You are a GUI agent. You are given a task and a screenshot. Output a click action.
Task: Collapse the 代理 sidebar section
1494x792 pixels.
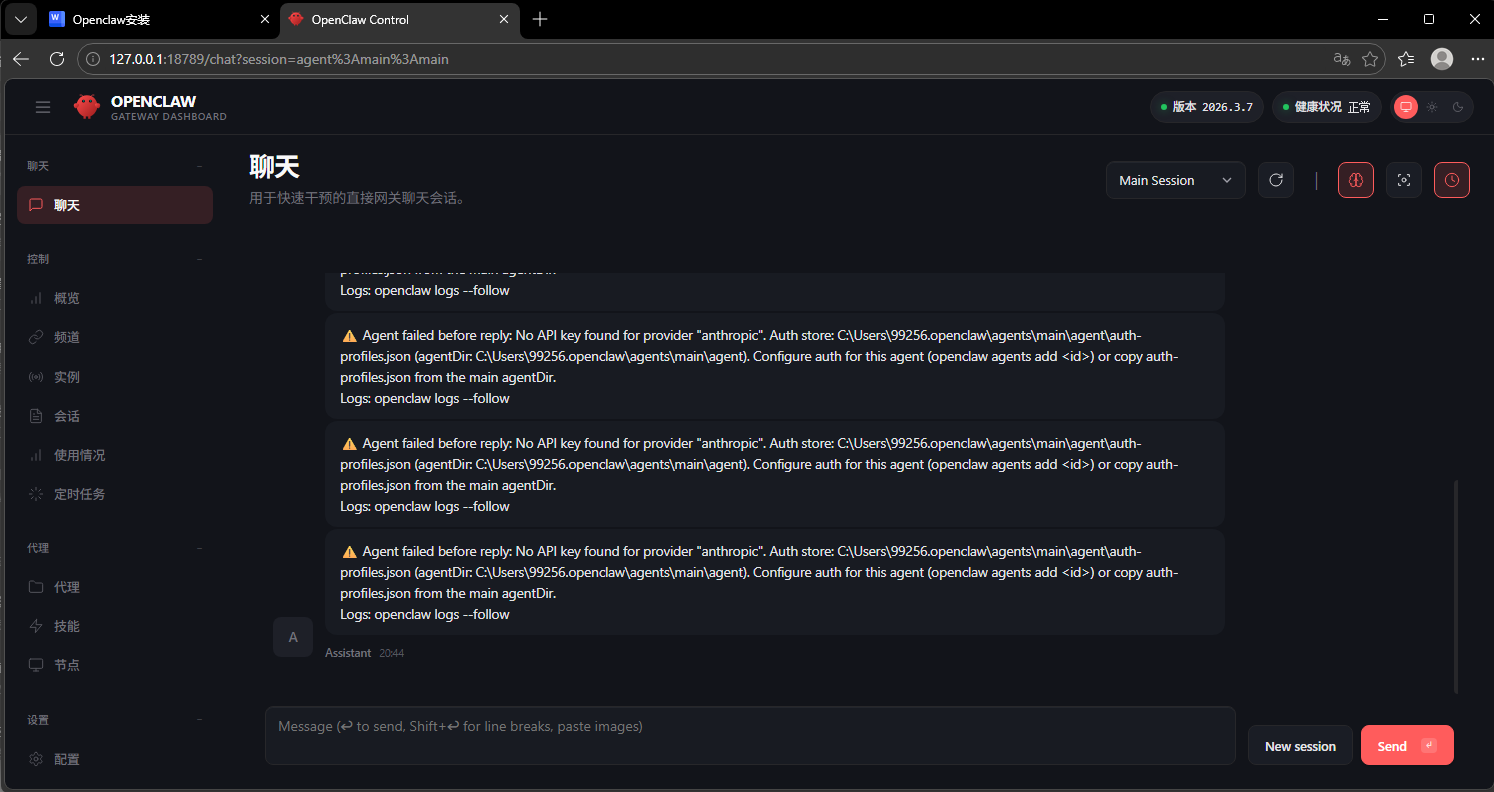[x=199, y=548]
